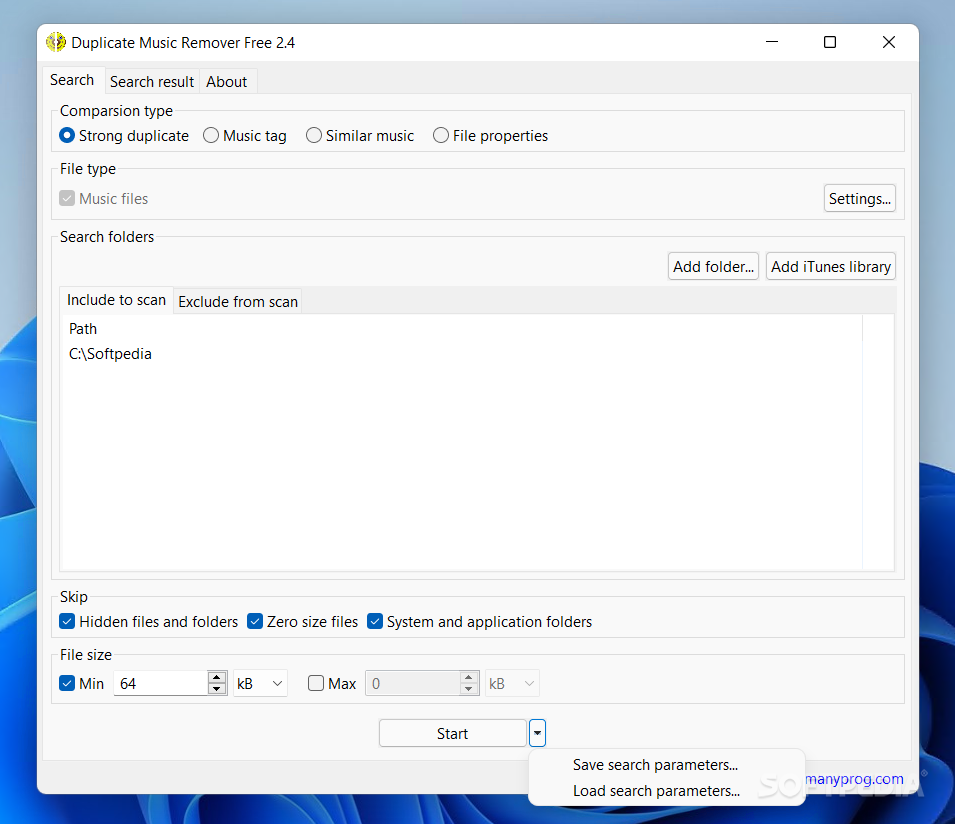Open the About tab
955x824 pixels.
(227, 82)
